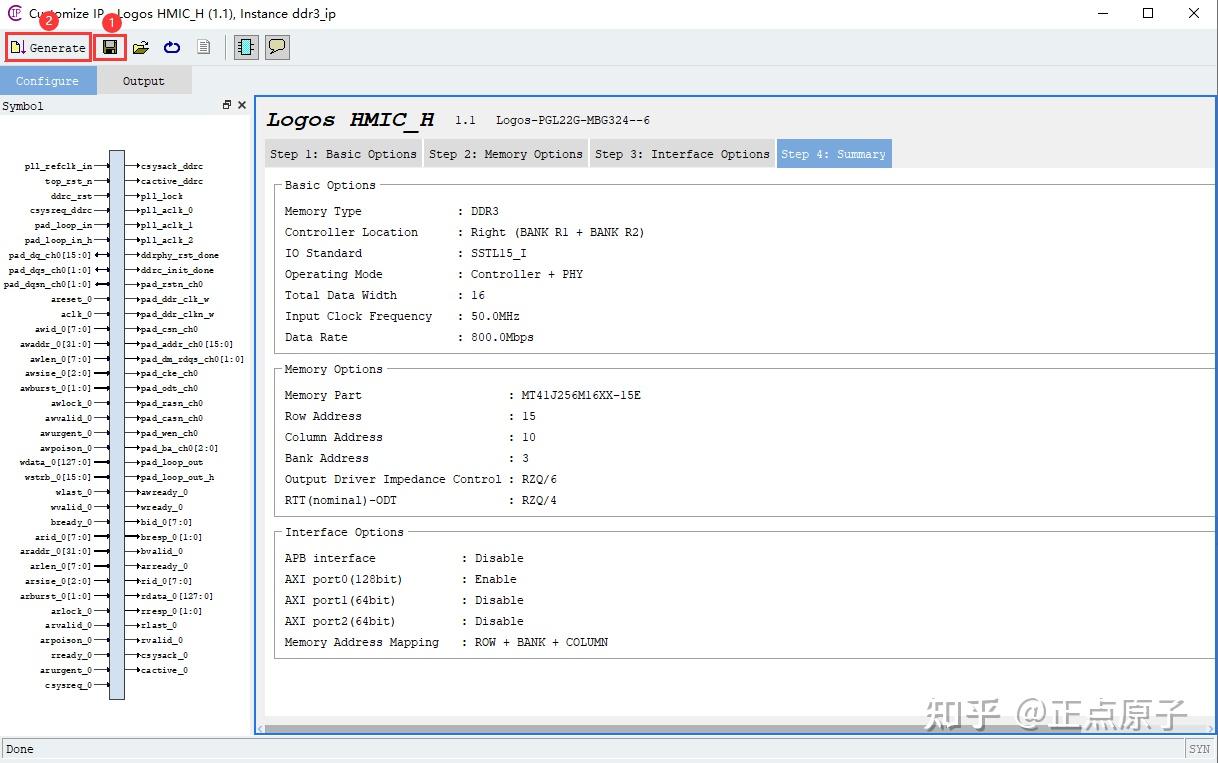Close the Symbol panel
The height and width of the screenshot is (763, 1218).
[241, 104]
